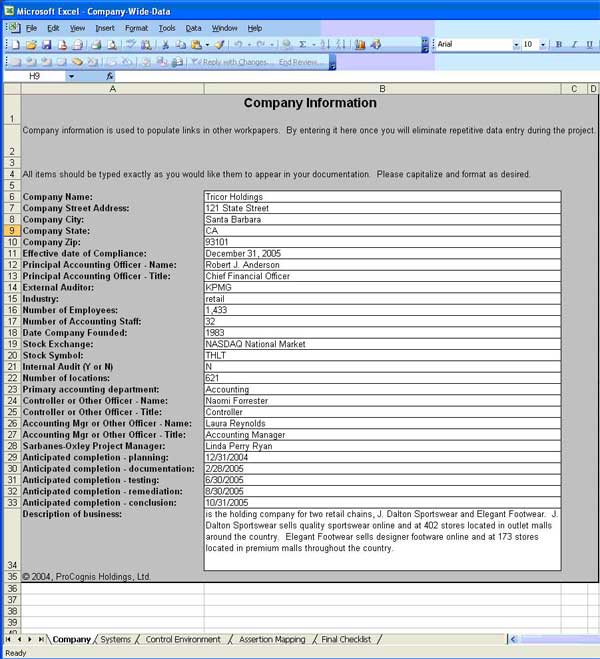Click the Name Box showing H9
600x659 pixels.
point(34,76)
